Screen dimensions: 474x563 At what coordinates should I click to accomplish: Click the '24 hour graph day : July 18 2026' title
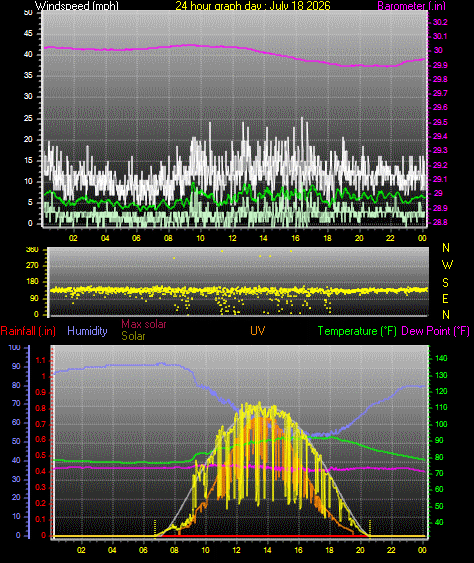coord(253,6)
